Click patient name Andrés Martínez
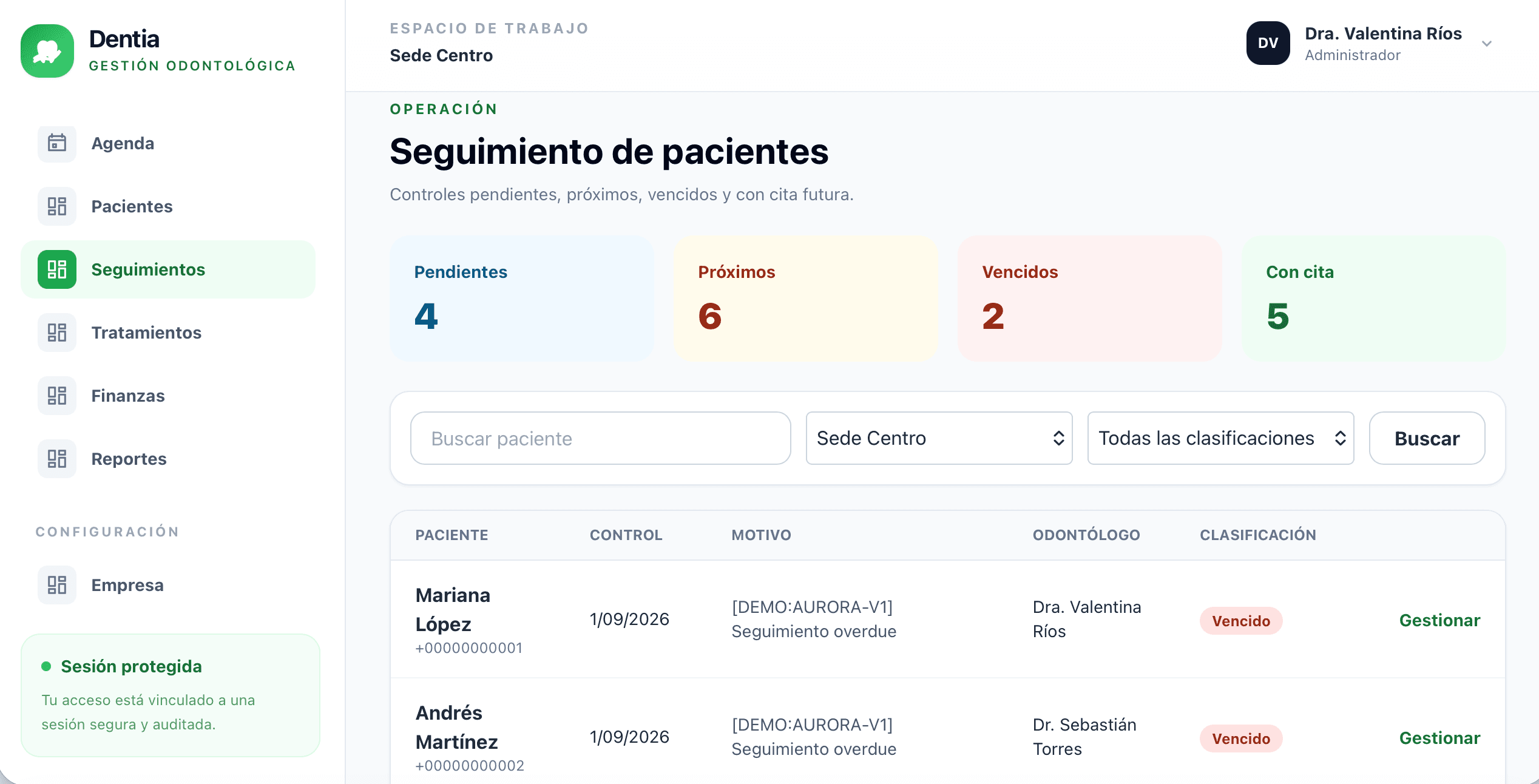This screenshot has height=784, width=1539. (x=456, y=727)
